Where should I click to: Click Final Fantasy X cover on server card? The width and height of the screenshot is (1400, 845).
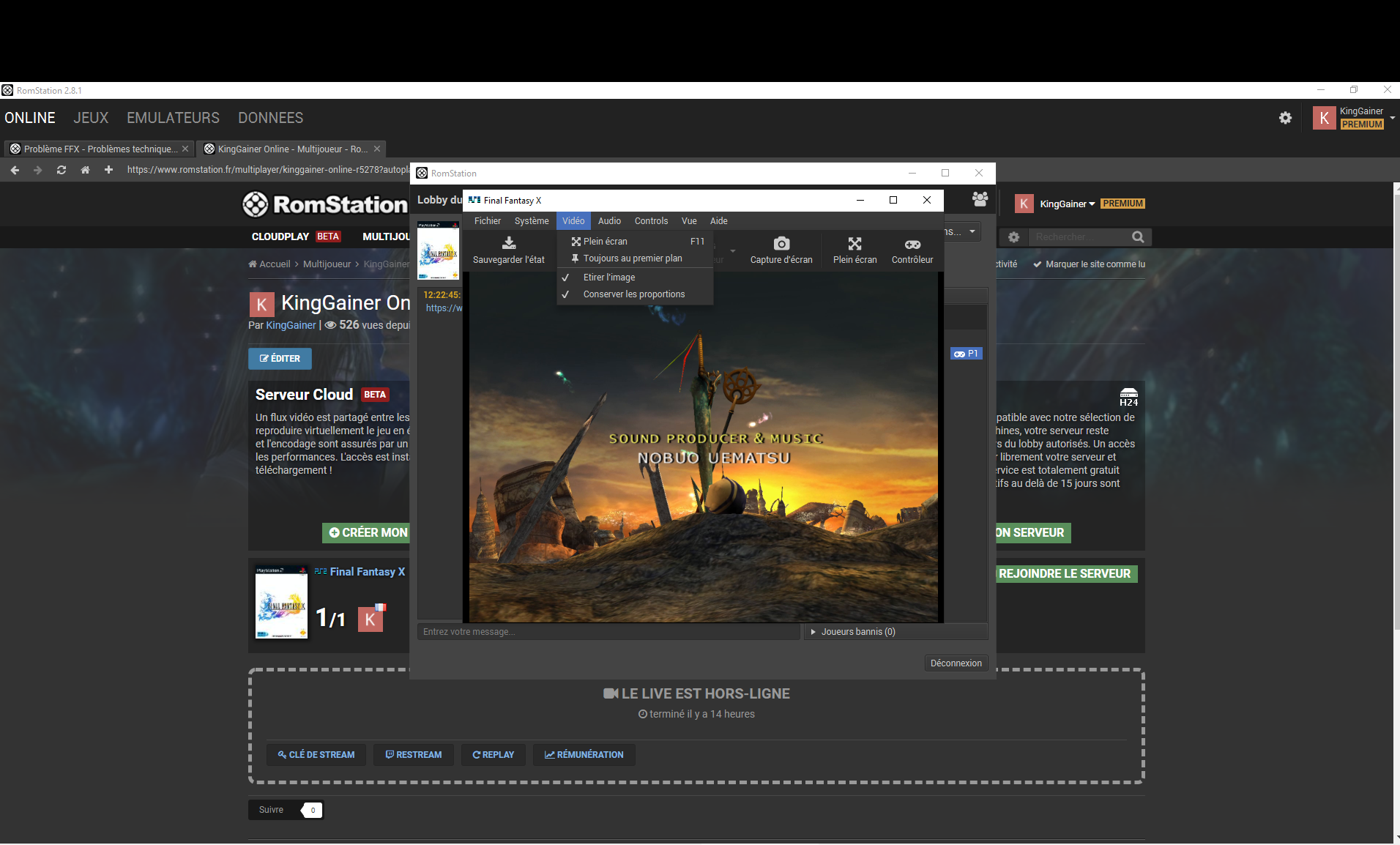[x=281, y=602]
